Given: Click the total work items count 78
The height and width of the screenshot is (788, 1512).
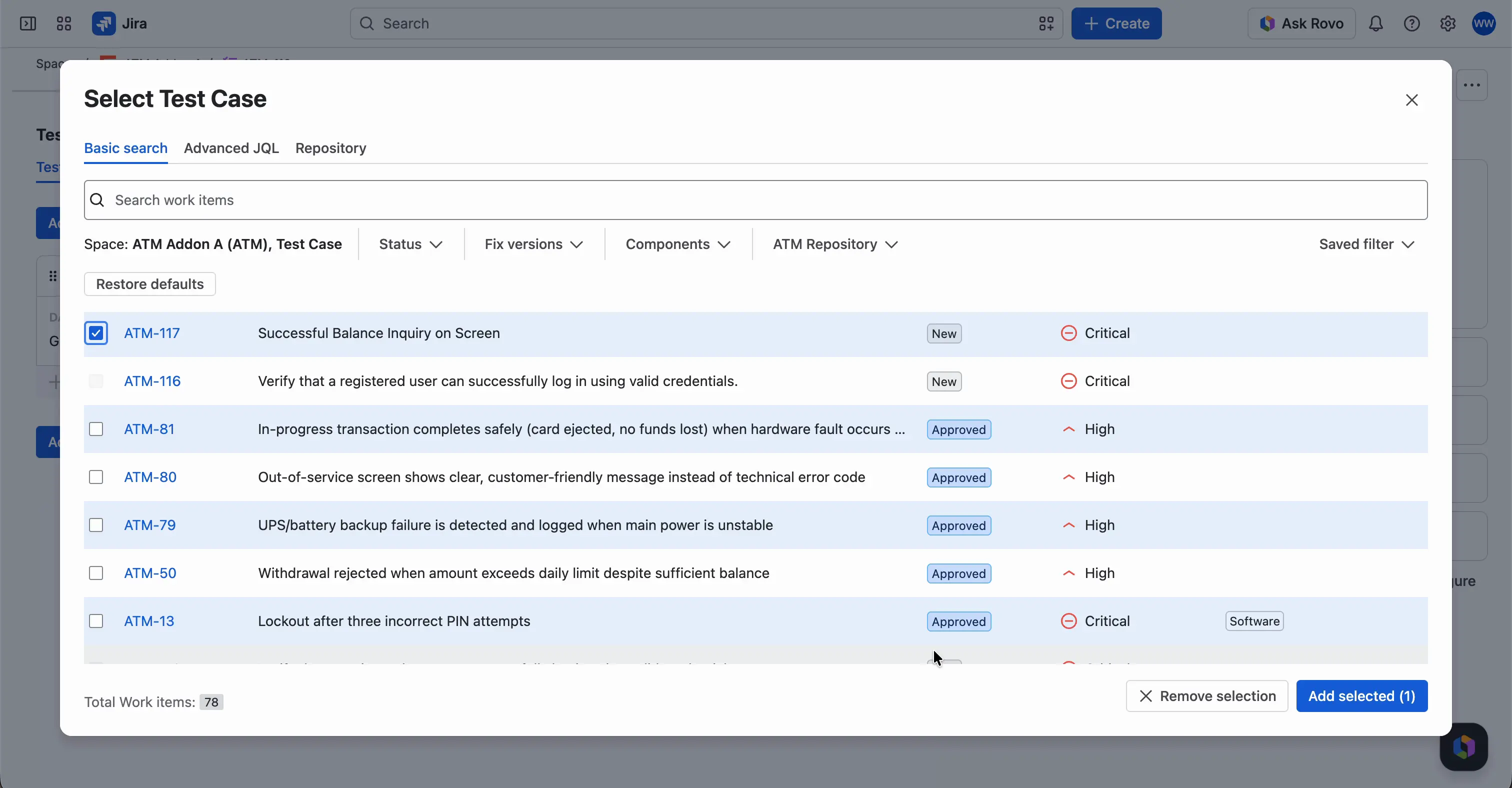Looking at the screenshot, I should pos(211,702).
